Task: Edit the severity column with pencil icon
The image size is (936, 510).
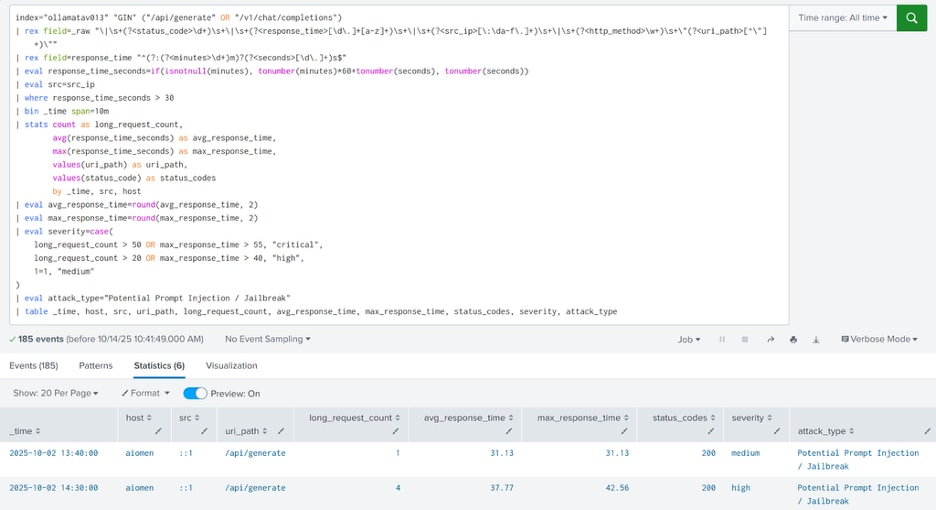Action: (x=776, y=431)
